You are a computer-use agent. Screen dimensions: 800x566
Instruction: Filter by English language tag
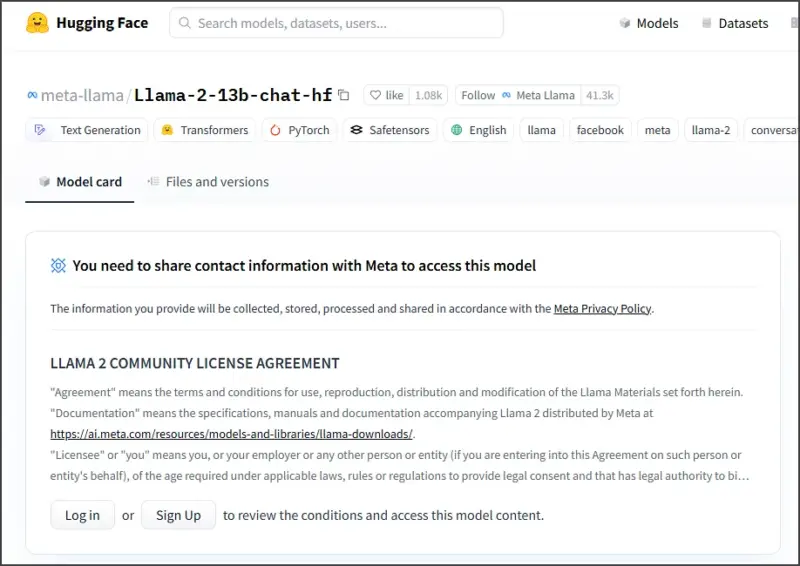pyautogui.click(x=478, y=130)
